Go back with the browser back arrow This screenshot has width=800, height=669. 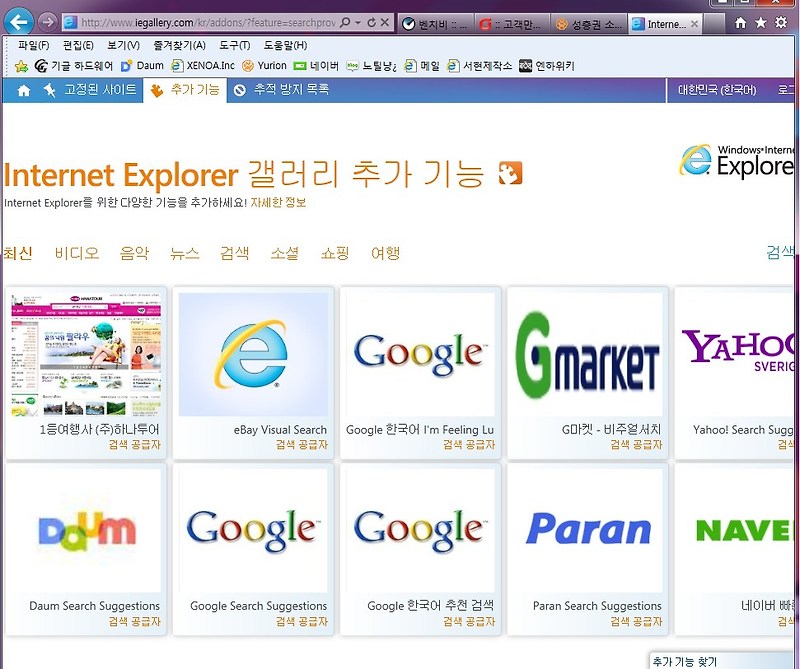[19, 22]
